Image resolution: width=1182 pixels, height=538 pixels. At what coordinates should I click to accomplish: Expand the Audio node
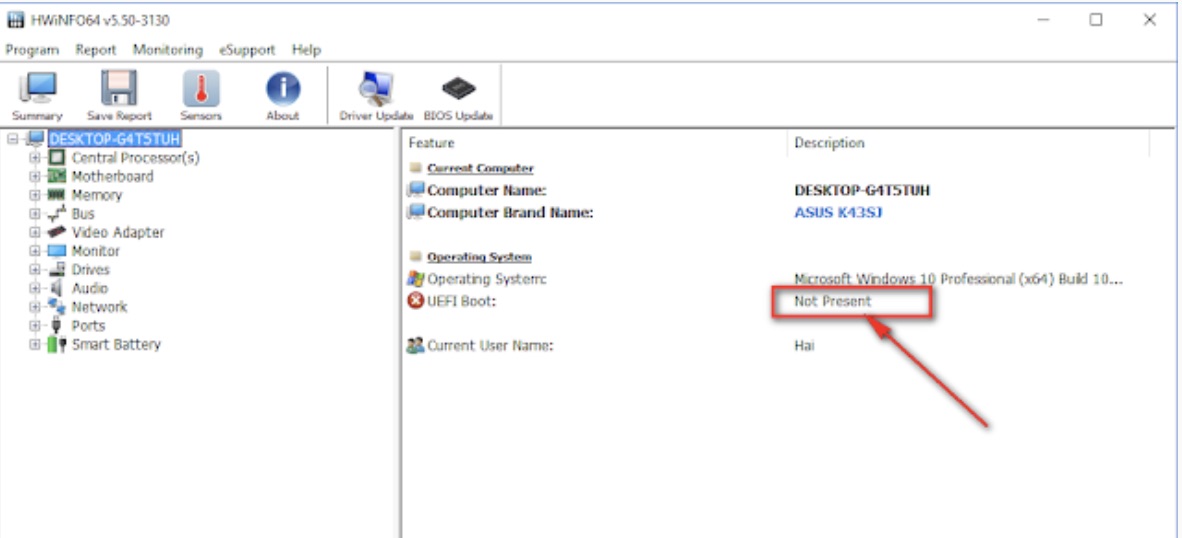tap(35, 288)
